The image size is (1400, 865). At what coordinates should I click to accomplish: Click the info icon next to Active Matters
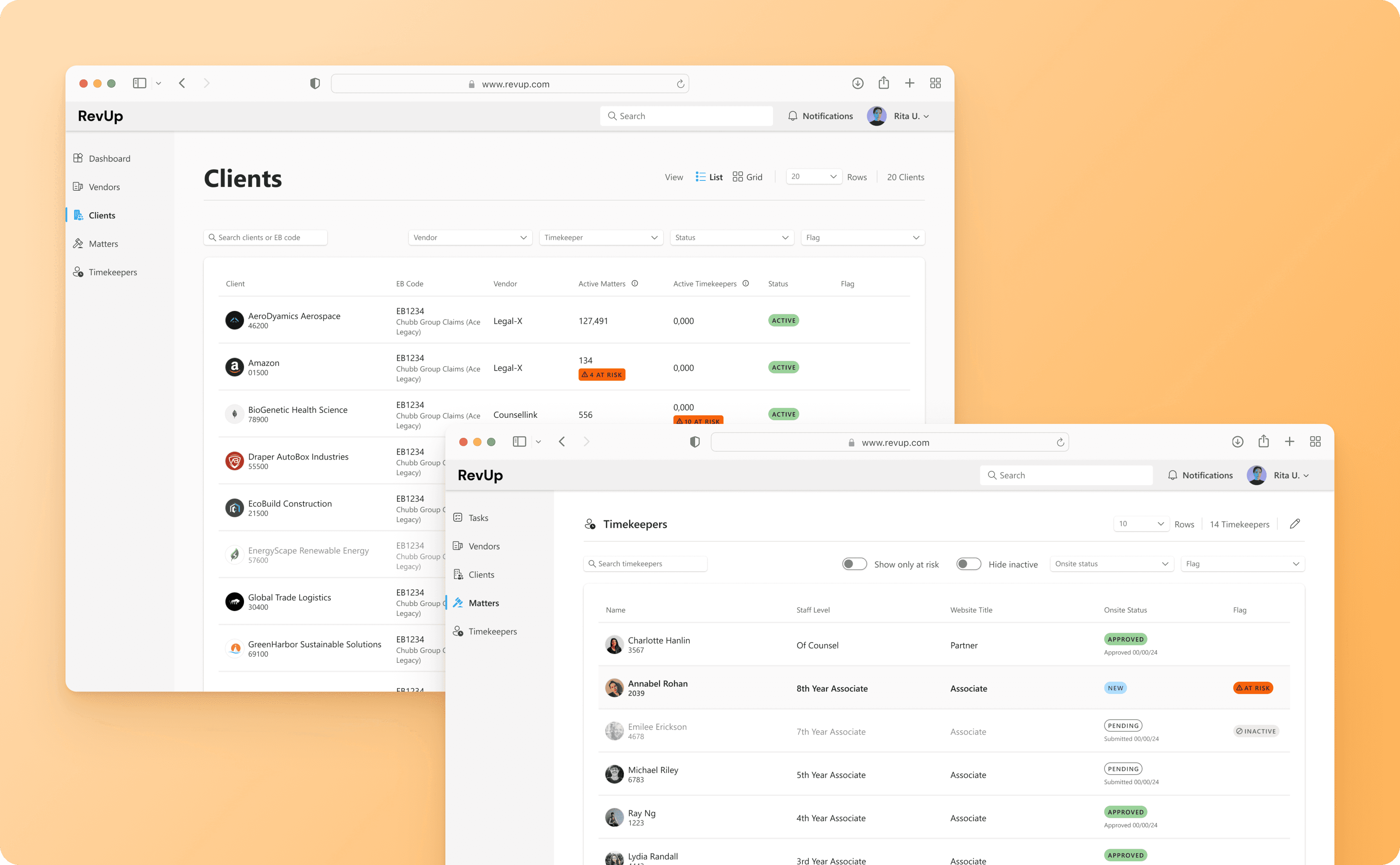[635, 283]
